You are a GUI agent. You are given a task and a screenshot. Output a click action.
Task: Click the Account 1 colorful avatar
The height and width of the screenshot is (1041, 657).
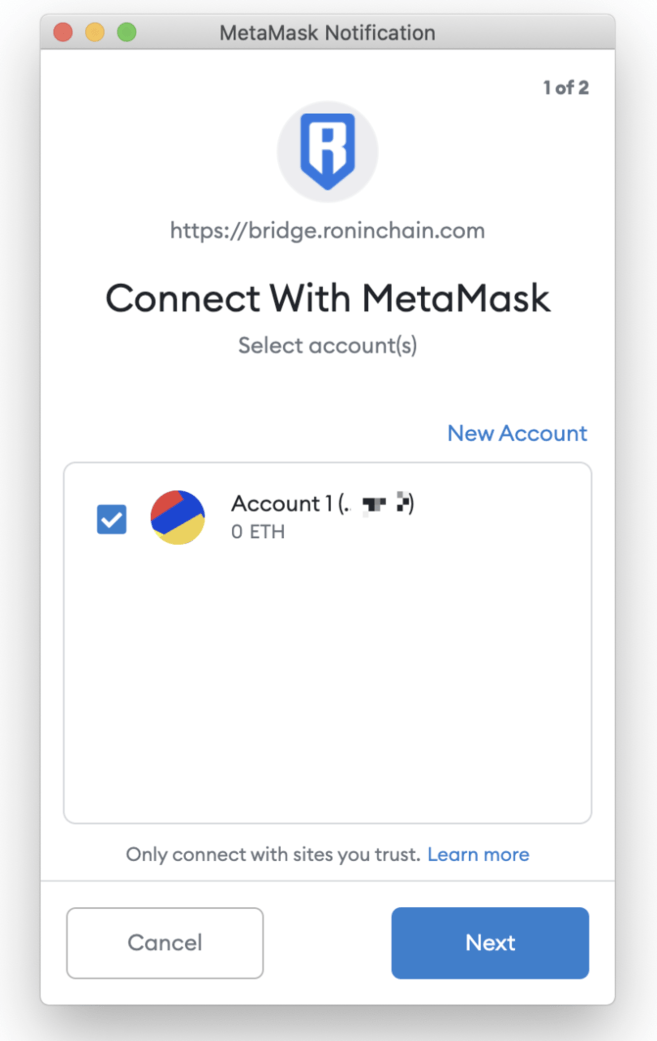[x=178, y=517]
